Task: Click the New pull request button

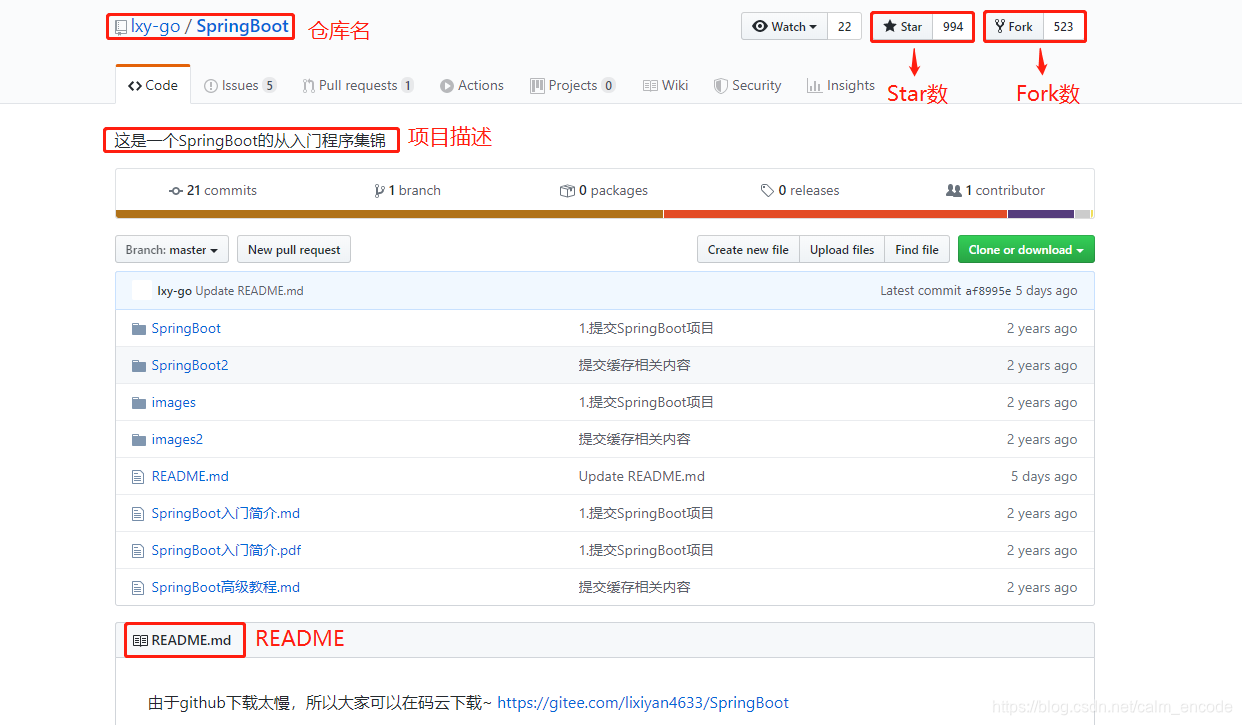Action: pos(294,250)
